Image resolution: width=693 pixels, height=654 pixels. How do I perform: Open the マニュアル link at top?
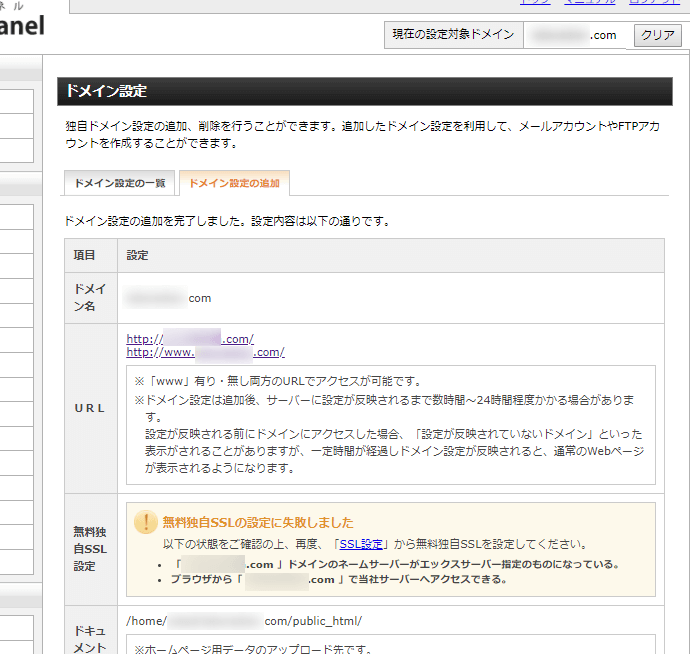coord(590,3)
